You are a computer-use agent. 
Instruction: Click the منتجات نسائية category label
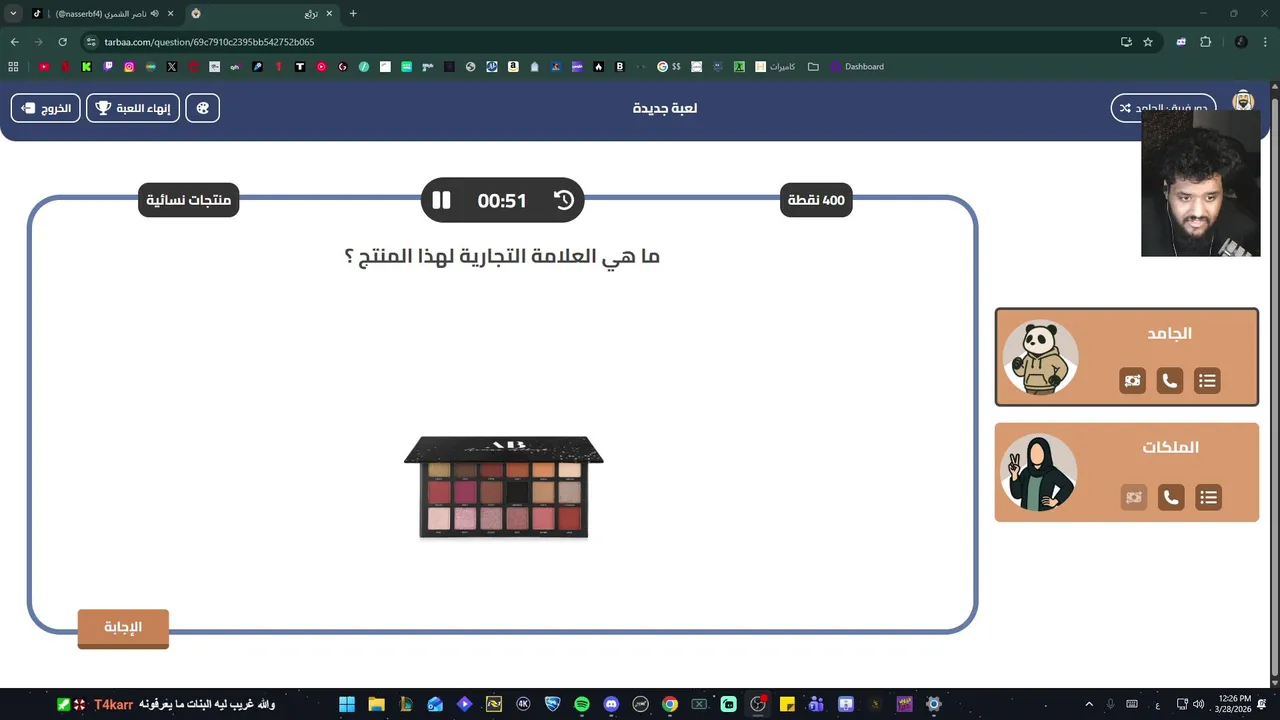tap(188, 200)
